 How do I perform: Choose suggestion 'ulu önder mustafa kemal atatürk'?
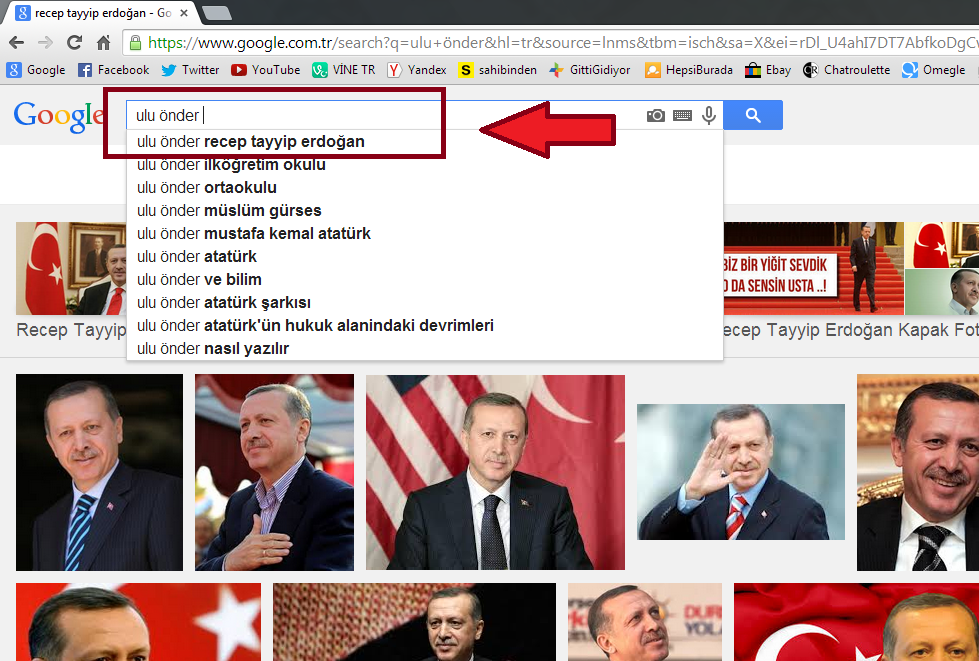tap(253, 234)
